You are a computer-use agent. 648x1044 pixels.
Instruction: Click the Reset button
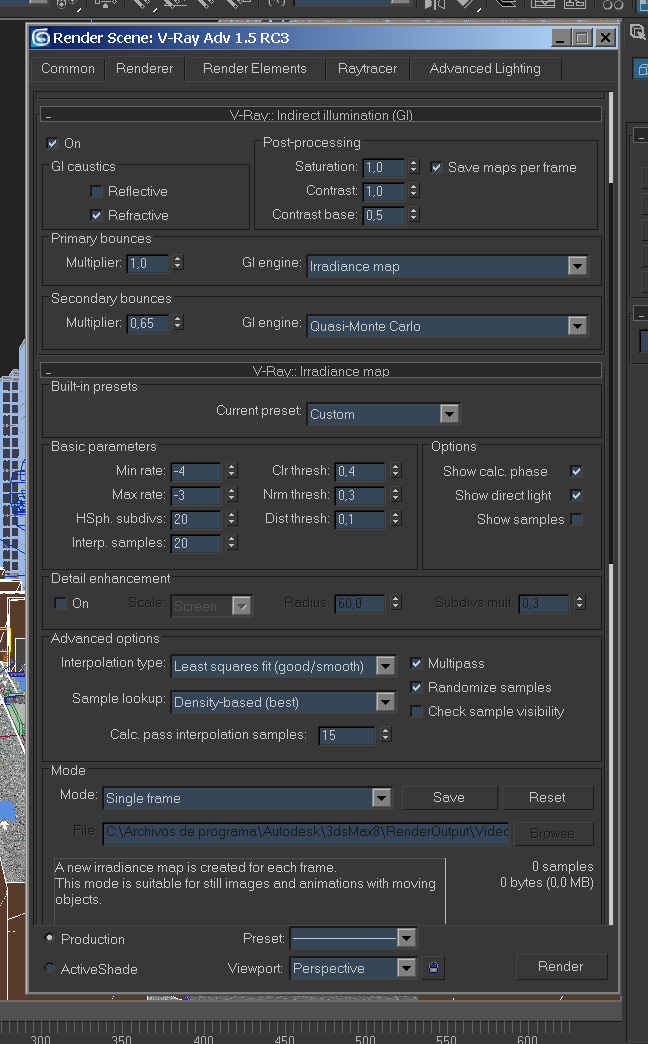(547, 797)
